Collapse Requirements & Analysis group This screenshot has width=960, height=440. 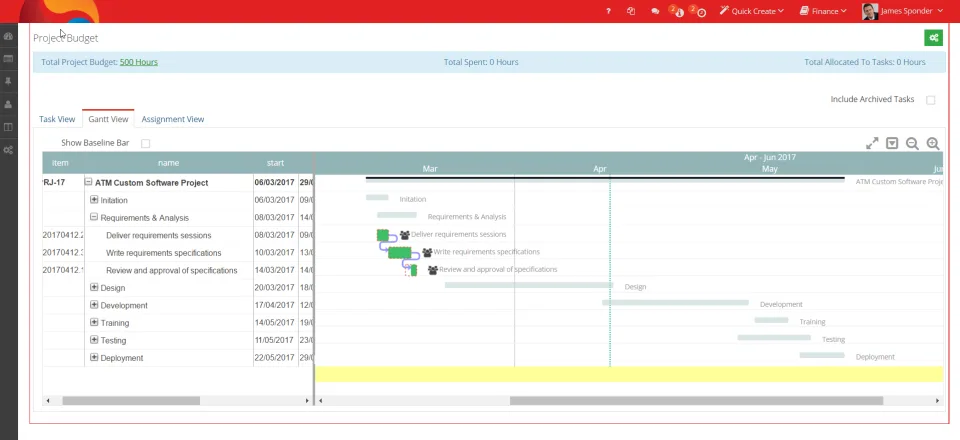tap(94, 217)
